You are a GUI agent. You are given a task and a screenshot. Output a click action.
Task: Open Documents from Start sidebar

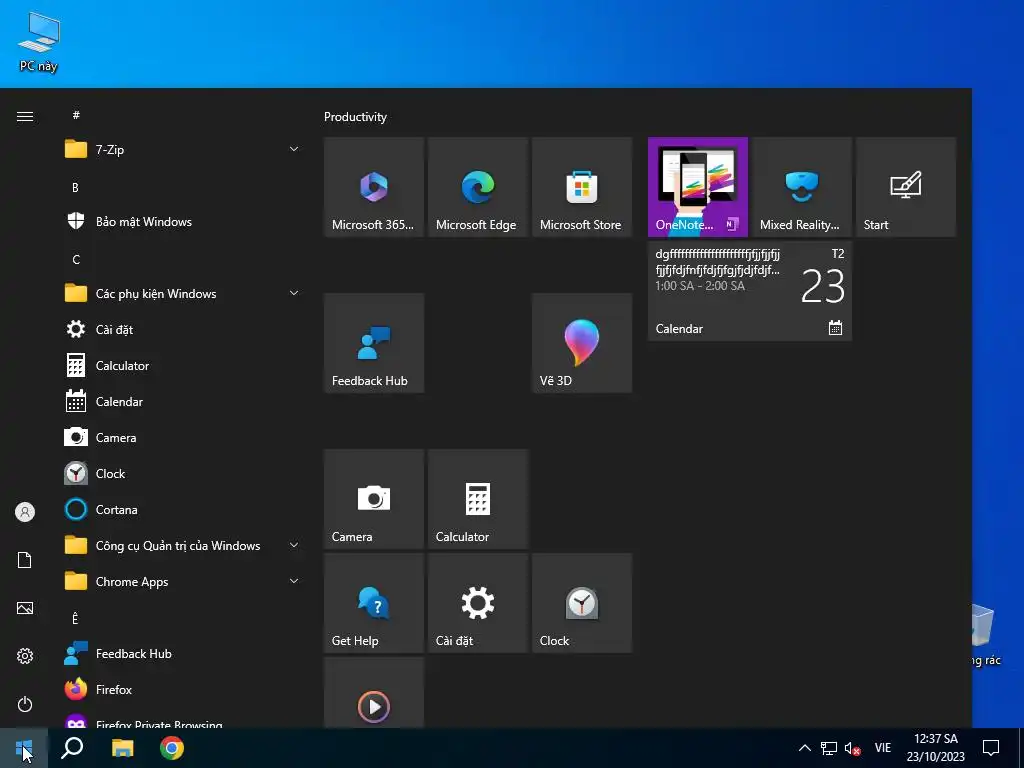coord(25,560)
